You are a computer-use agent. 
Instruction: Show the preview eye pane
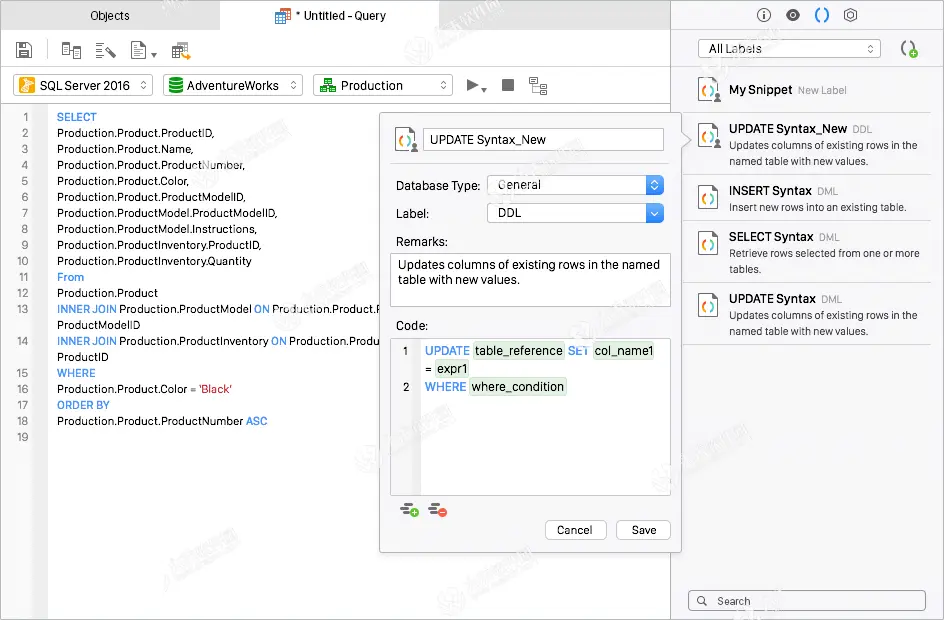tap(793, 15)
